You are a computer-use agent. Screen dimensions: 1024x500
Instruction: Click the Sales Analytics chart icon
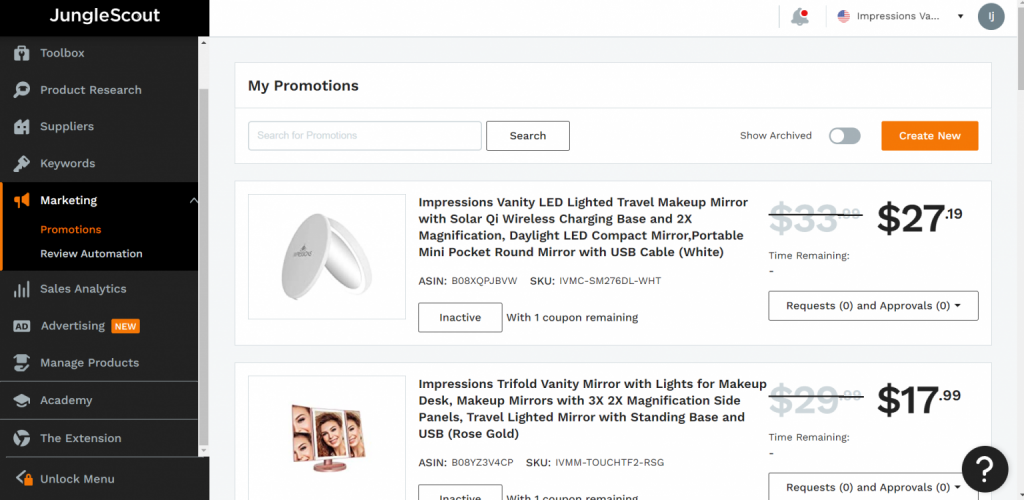click(21, 289)
